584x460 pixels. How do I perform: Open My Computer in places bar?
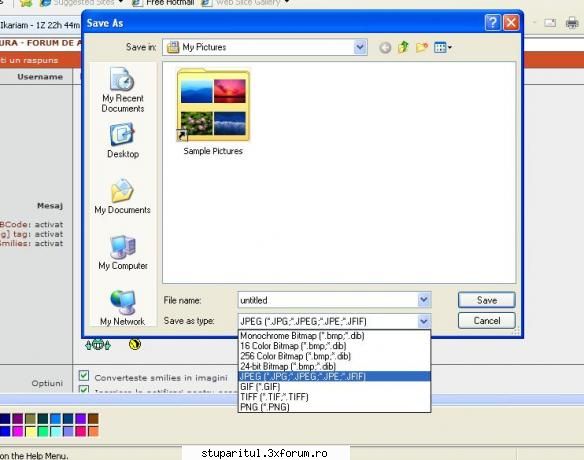coord(123,253)
